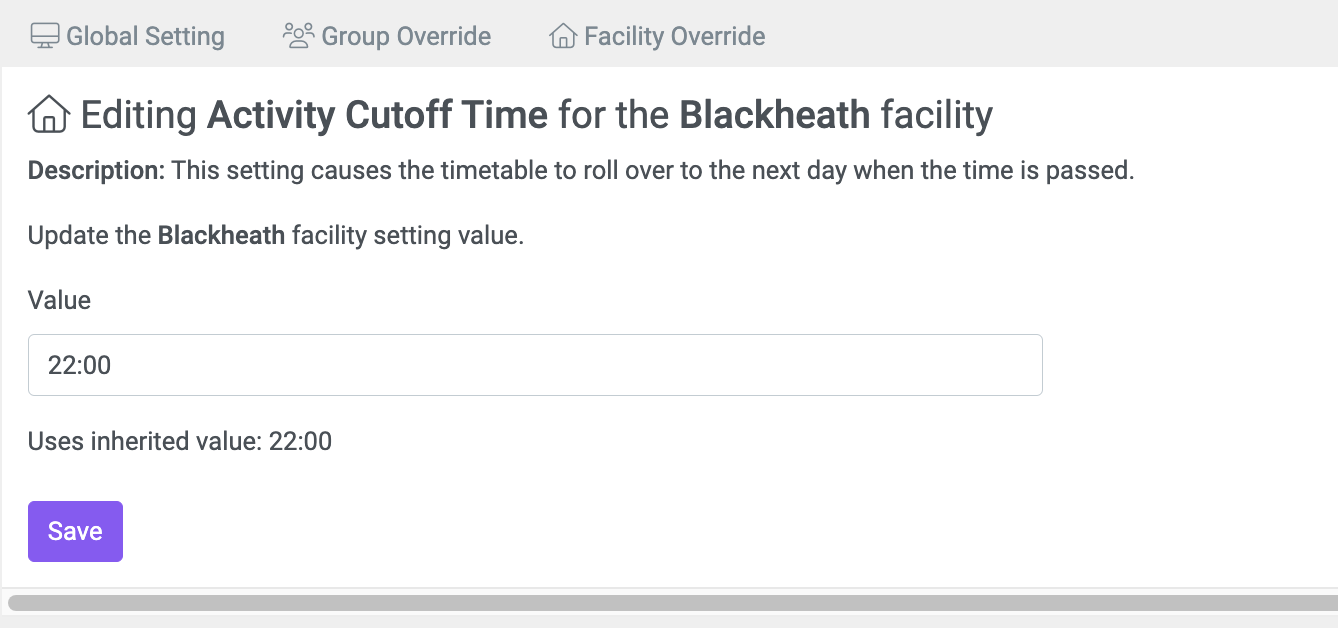Click the large house icon in the heading
1338x628 pixels.
coord(49,115)
